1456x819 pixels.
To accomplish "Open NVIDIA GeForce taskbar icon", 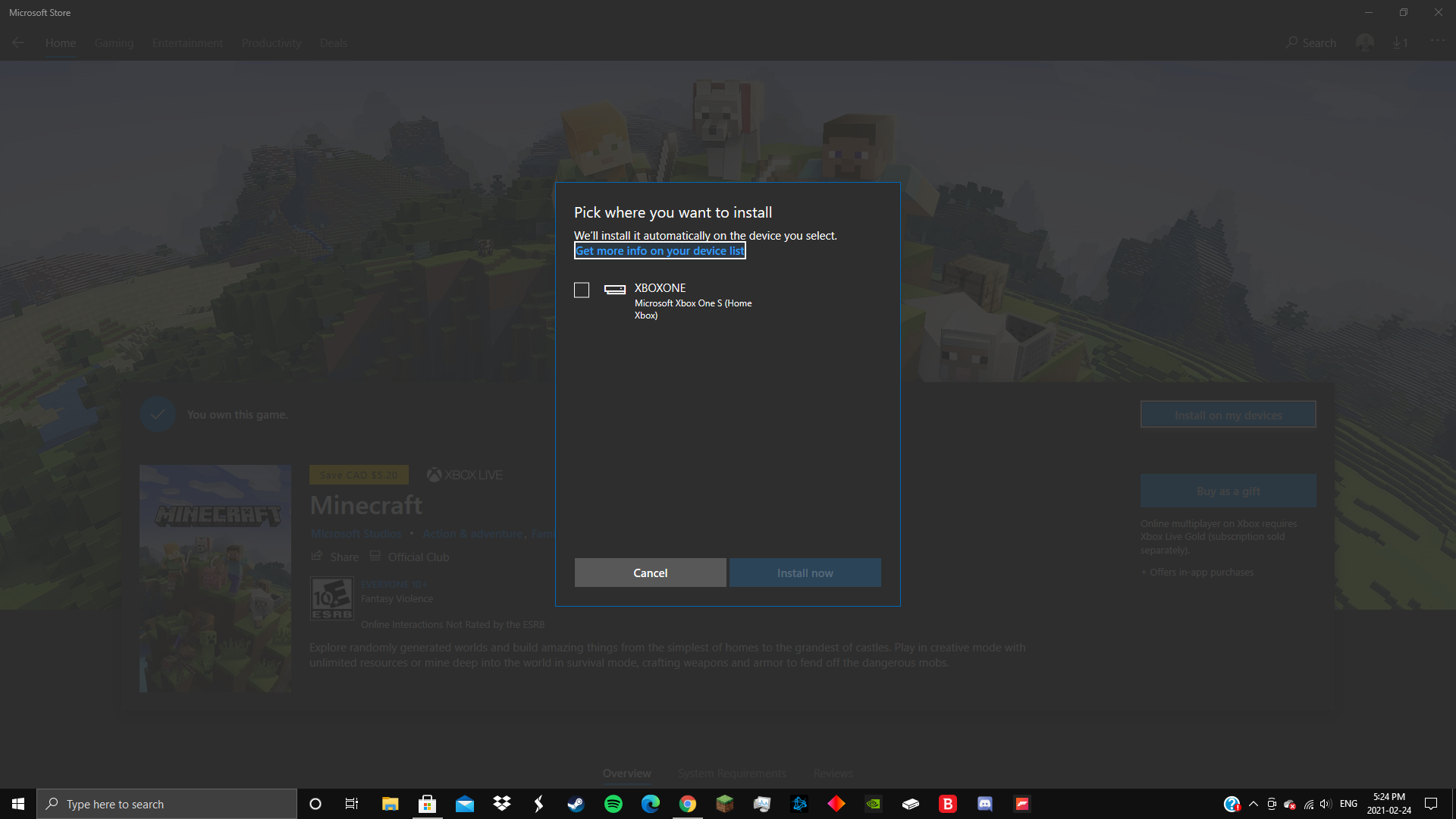I will coord(874,804).
